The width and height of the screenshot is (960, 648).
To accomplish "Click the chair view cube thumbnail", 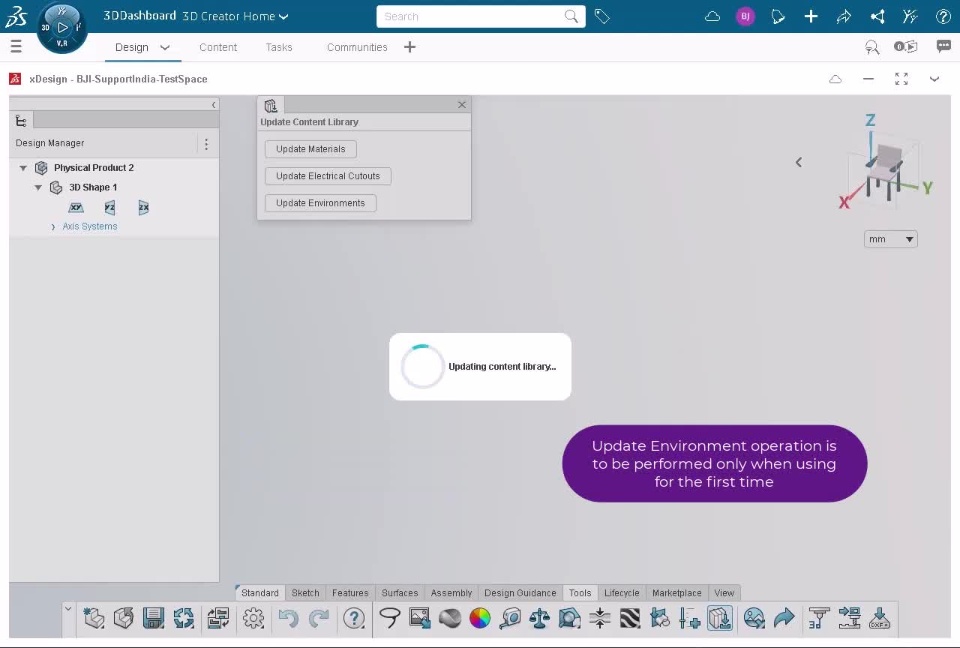I will coord(886,170).
